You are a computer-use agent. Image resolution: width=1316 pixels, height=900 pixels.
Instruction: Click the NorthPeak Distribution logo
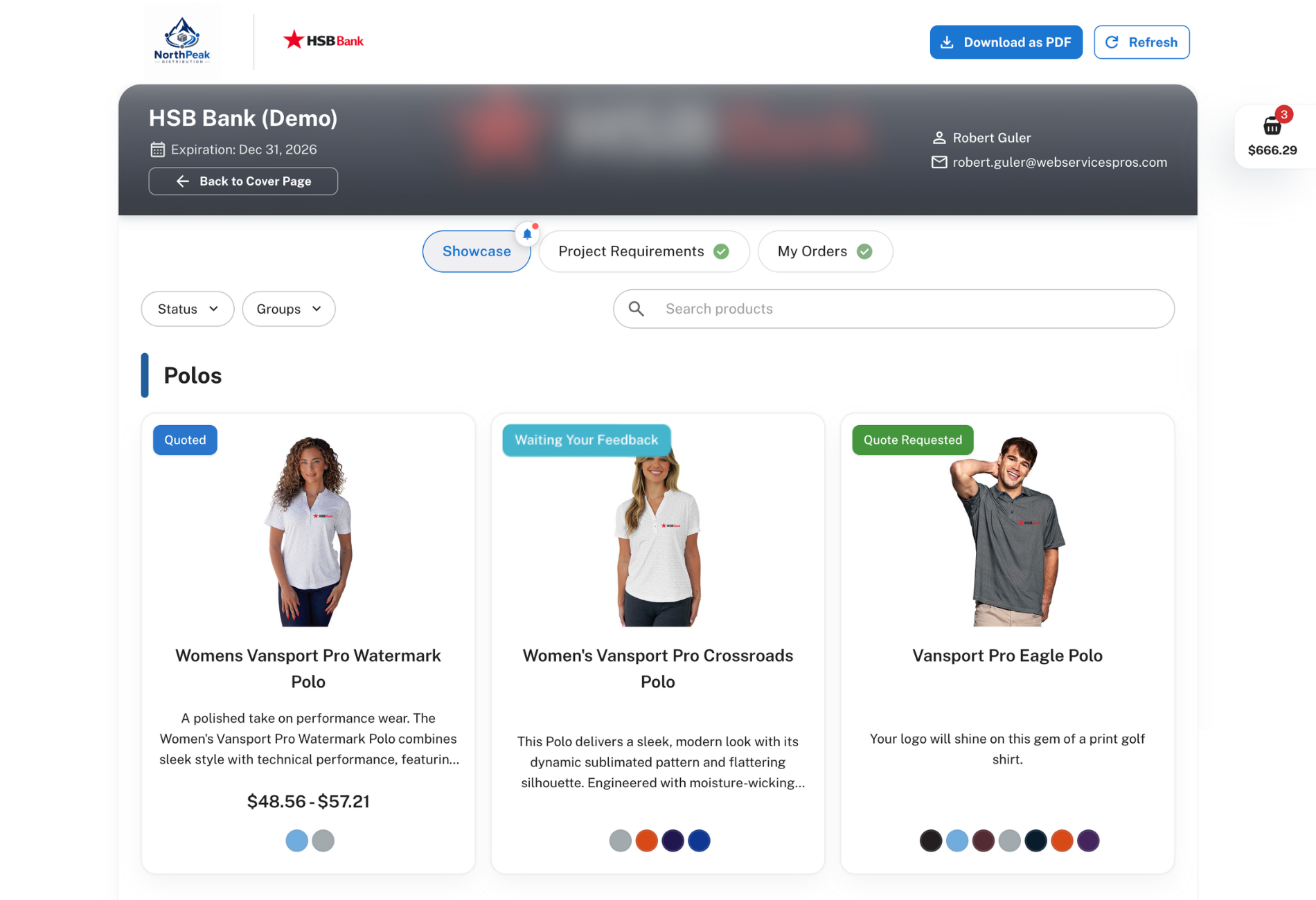tap(182, 41)
